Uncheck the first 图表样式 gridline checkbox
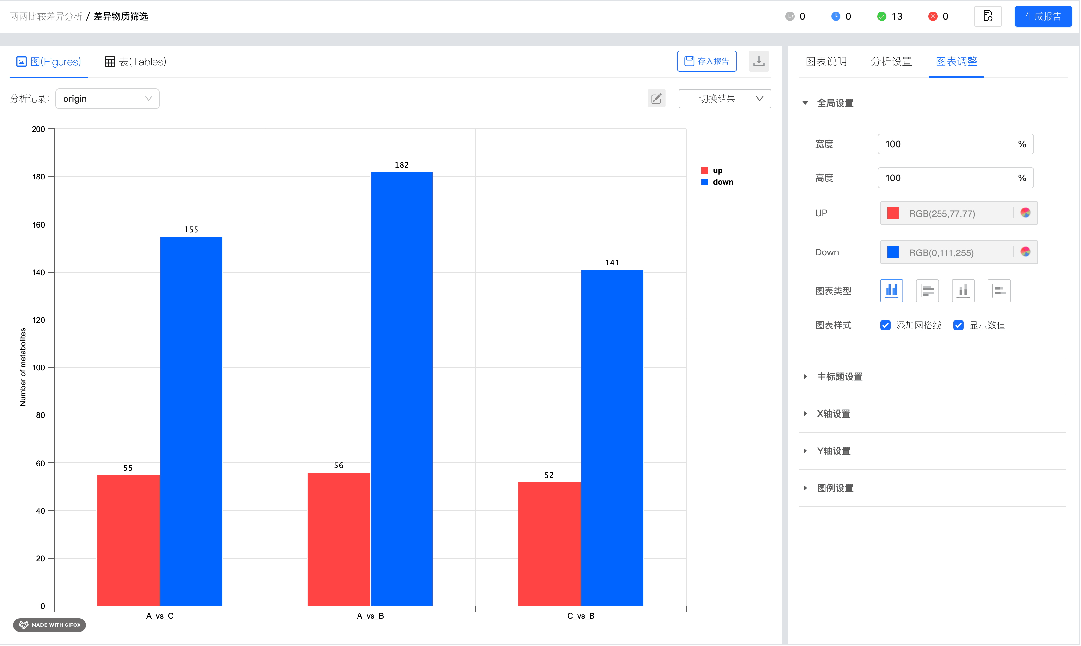The image size is (1081, 646). (x=885, y=325)
